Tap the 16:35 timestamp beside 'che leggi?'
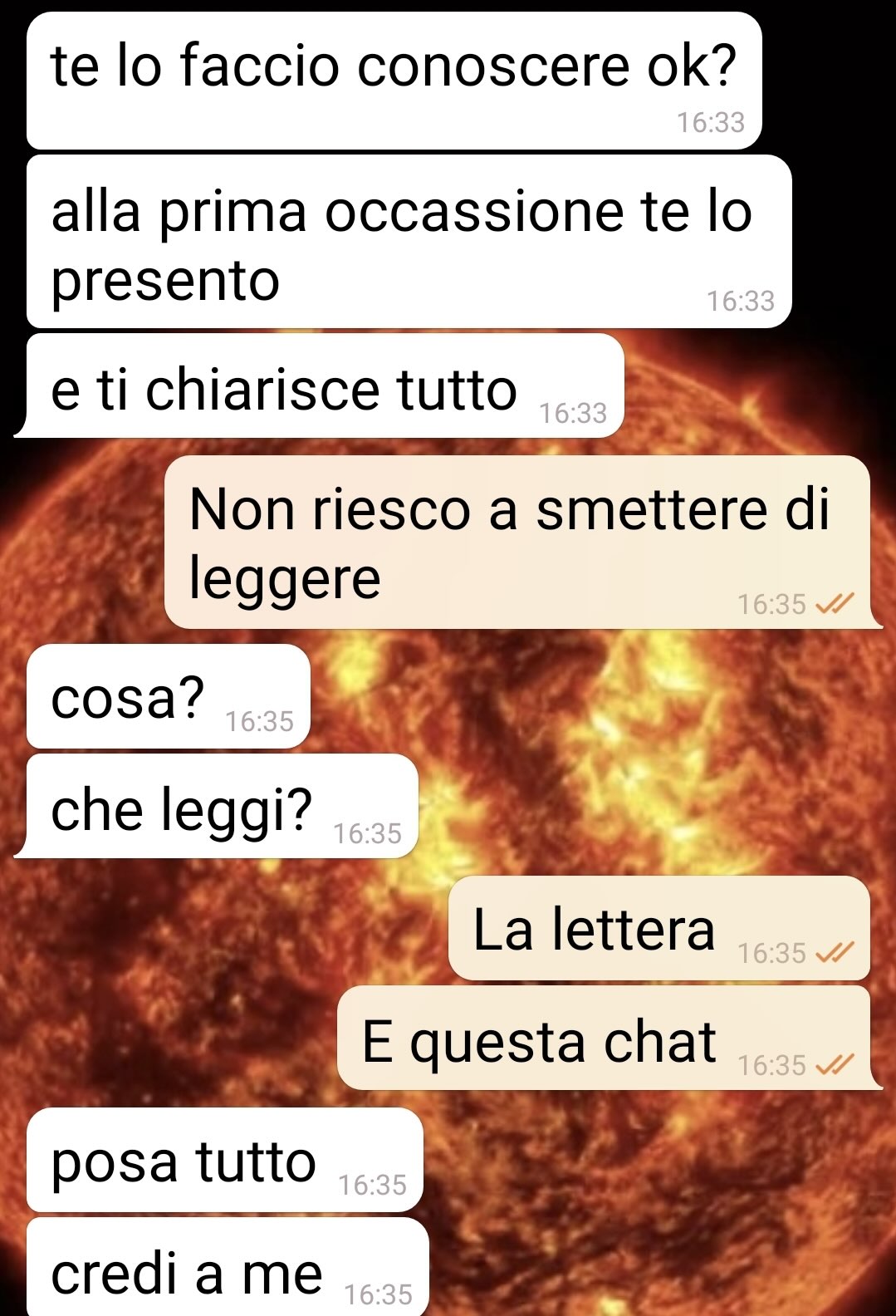 pos(367,832)
